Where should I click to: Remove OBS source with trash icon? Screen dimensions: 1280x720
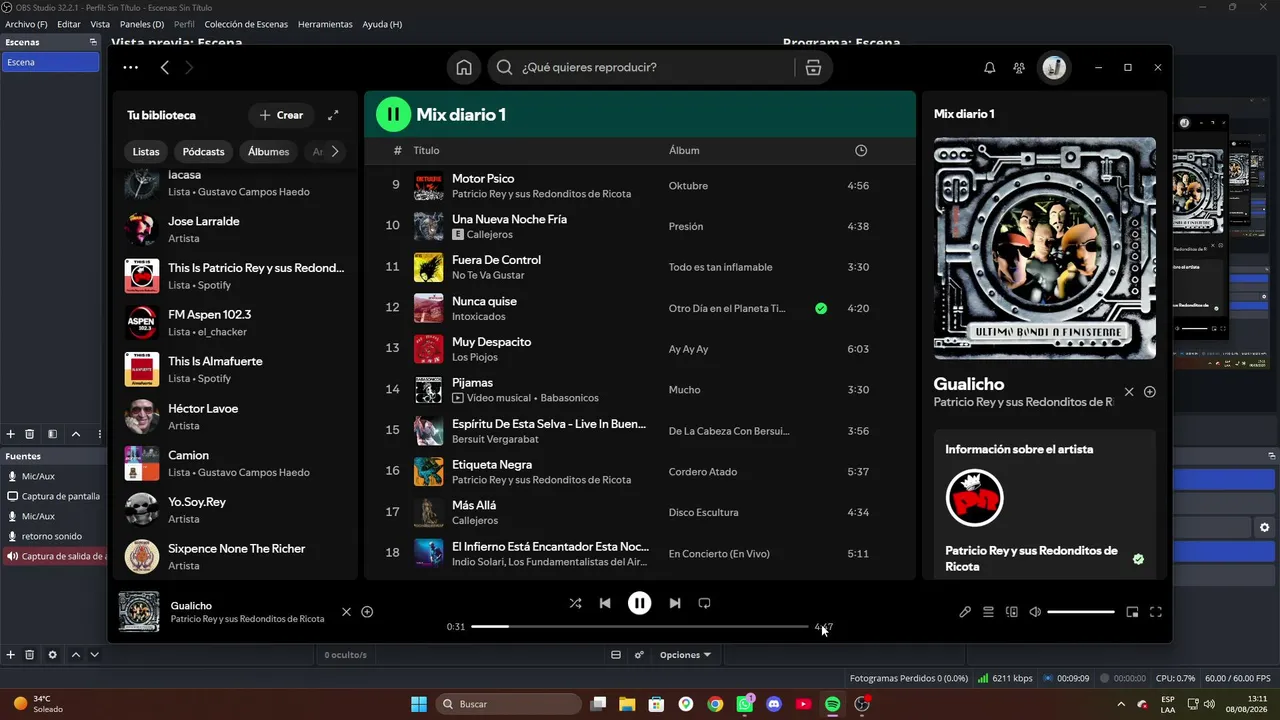(30, 655)
